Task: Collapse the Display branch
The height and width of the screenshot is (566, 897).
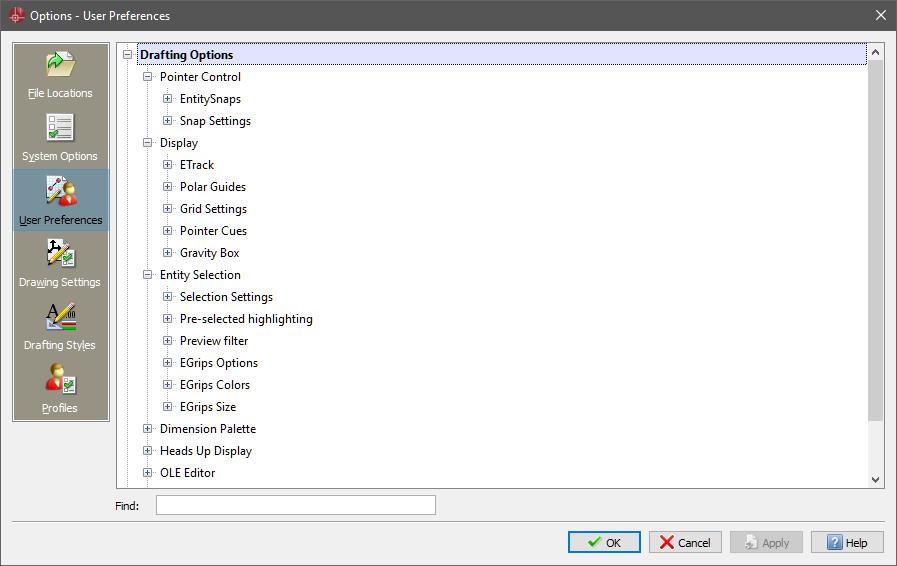Action: point(148,143)
